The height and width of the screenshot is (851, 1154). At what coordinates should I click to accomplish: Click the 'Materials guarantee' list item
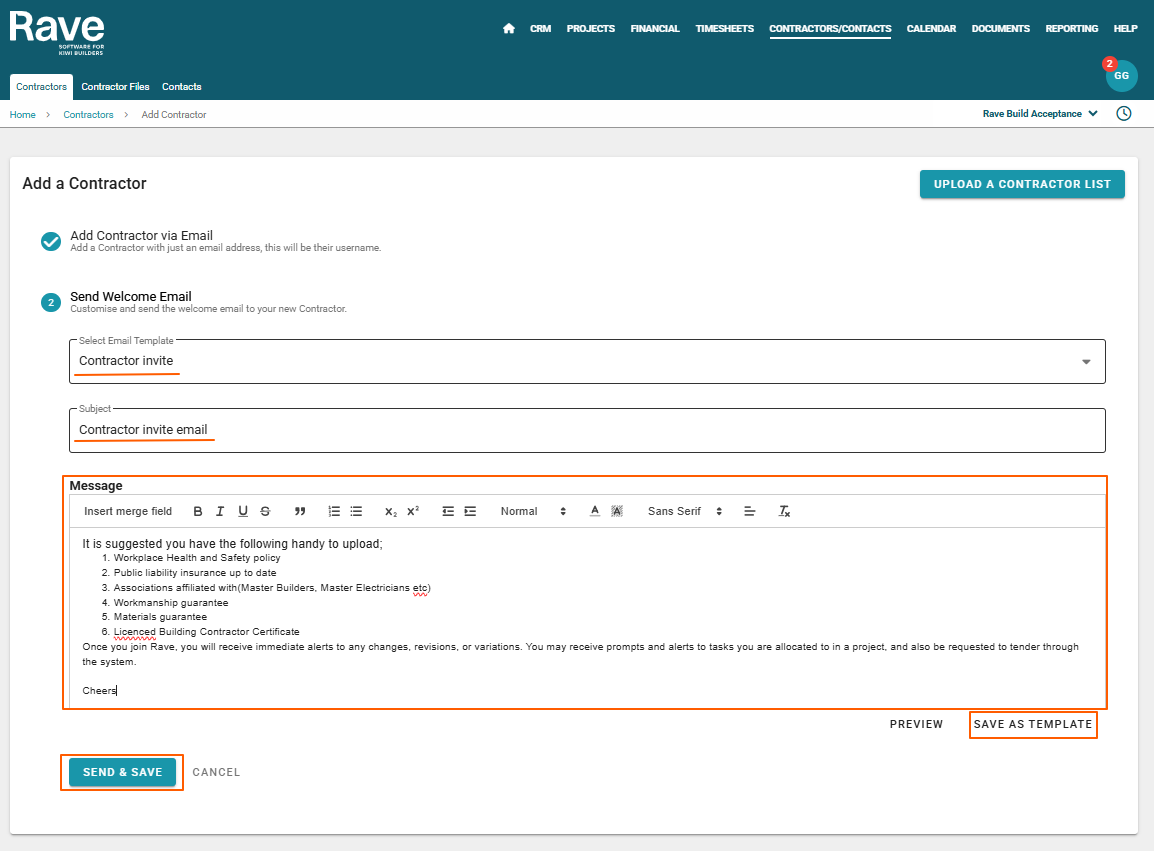160,617
